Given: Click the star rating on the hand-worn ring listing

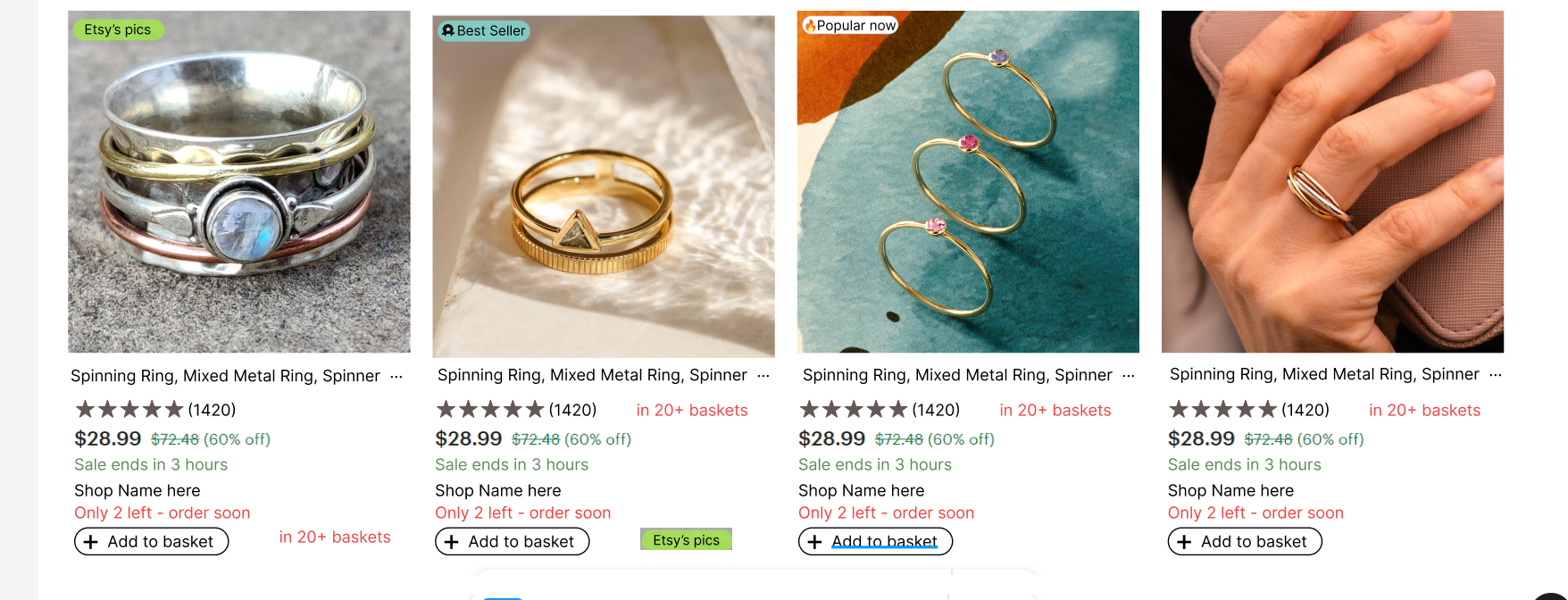Looking at the screenshot, I should (1222, 410).
